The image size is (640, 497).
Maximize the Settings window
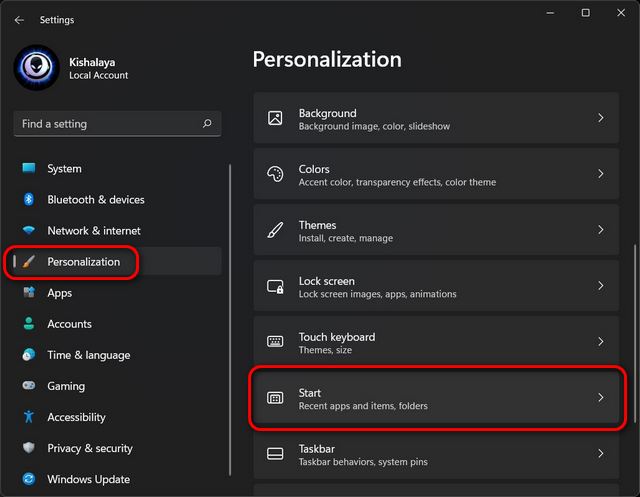click(x=585, y=13)
